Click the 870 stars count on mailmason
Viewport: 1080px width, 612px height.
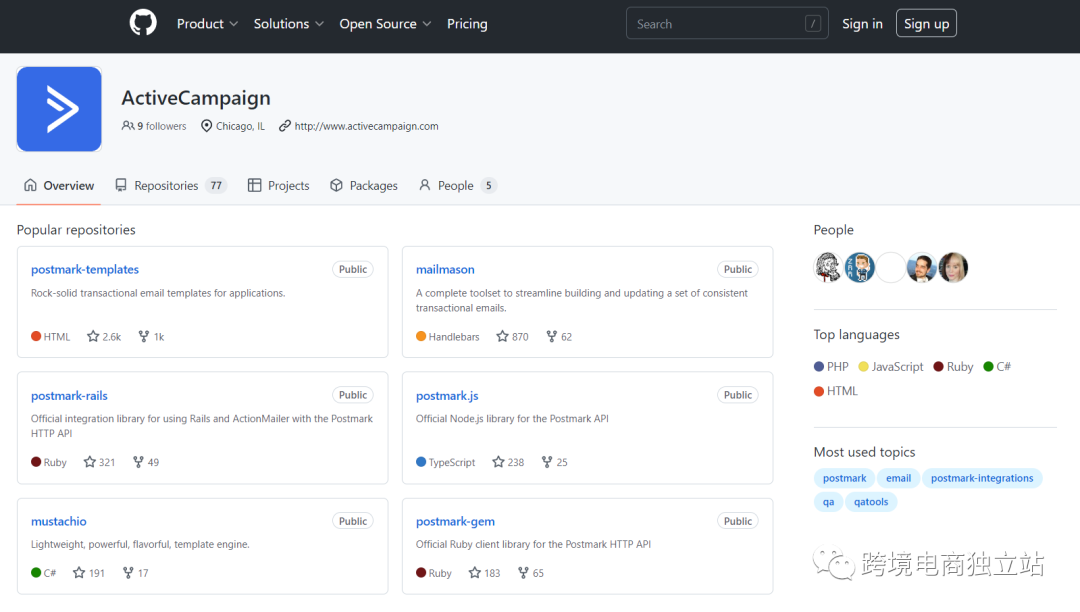coord(520,337)
